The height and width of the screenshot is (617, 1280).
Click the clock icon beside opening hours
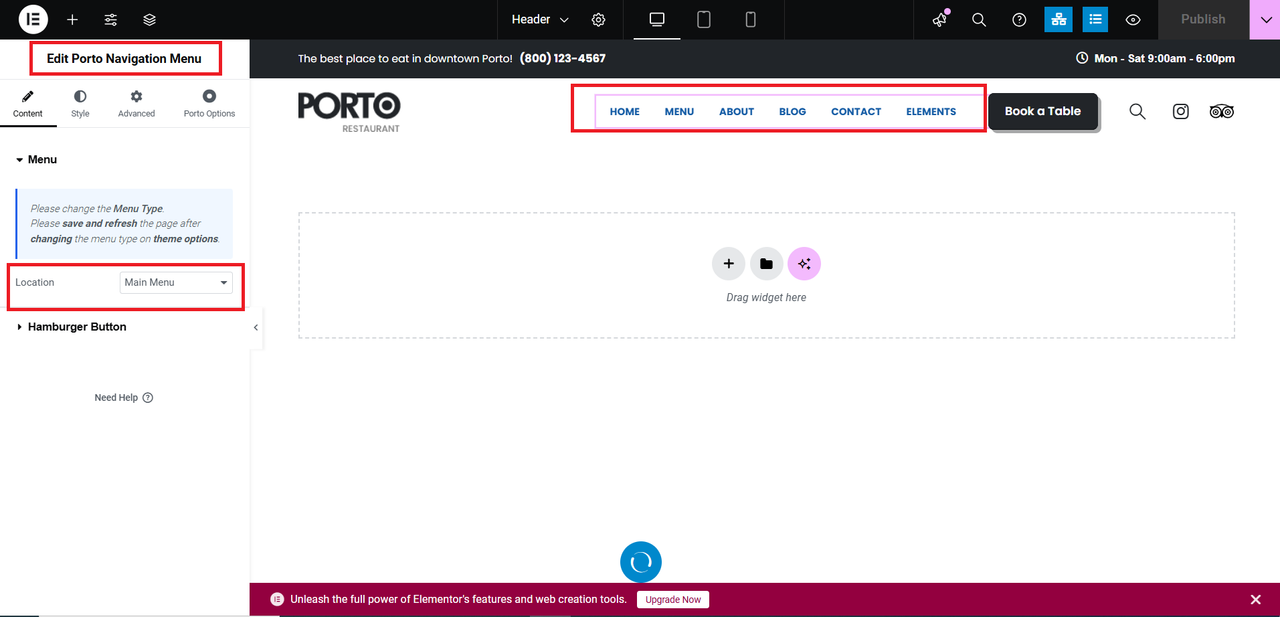(1082, 58)
